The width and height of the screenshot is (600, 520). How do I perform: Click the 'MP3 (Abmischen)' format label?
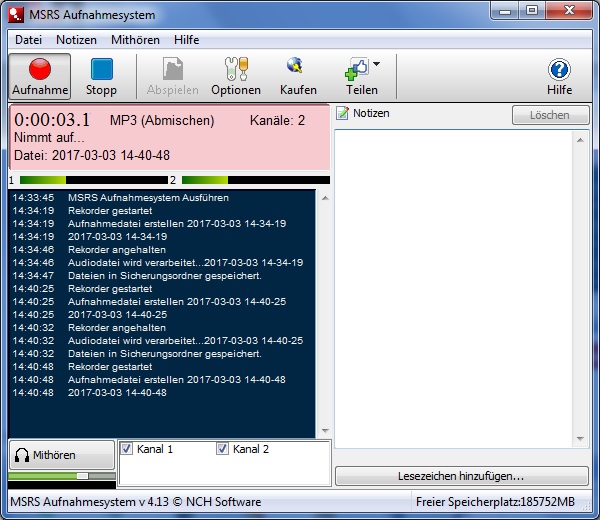[162, 121]
